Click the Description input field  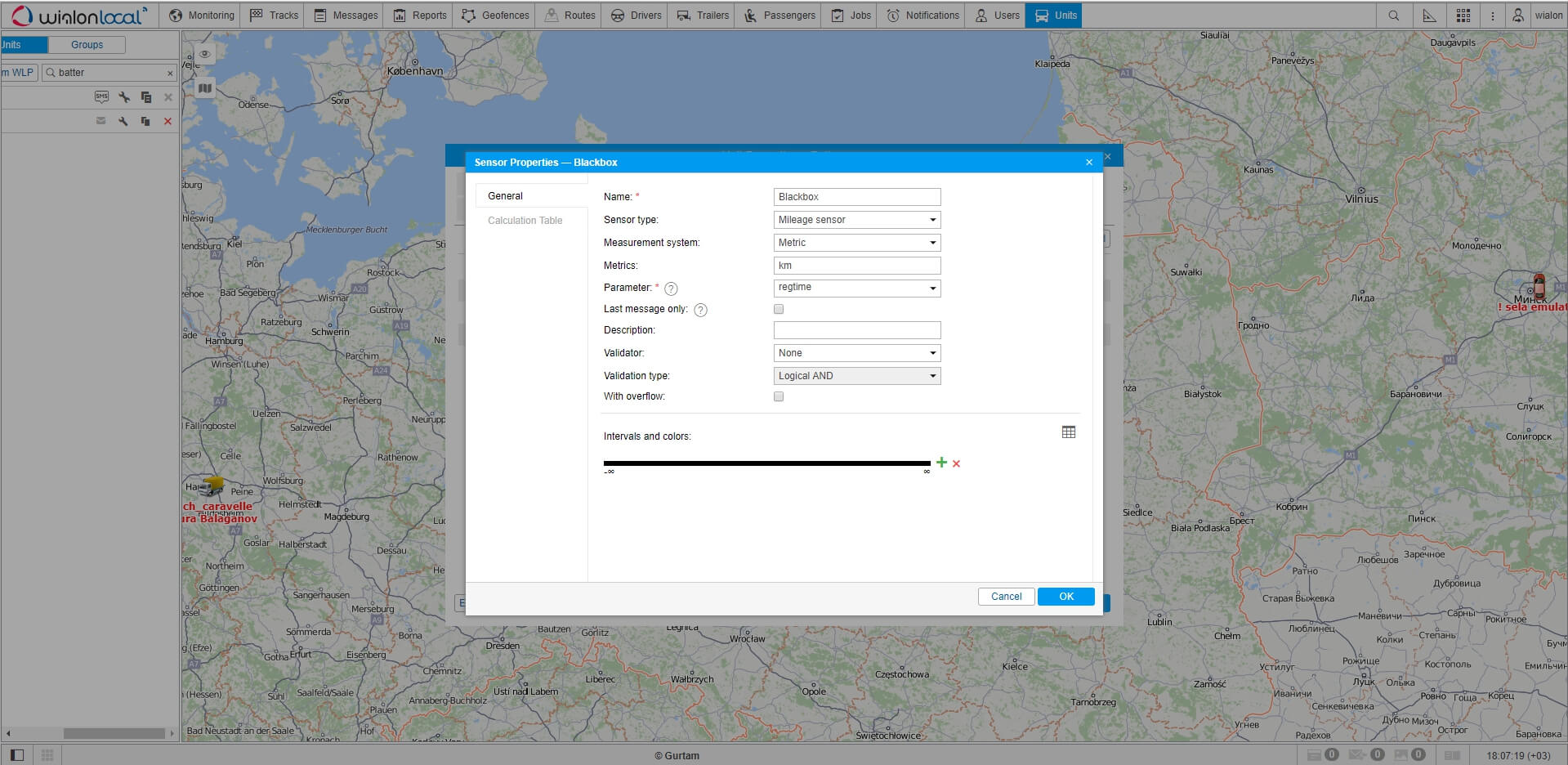[x=856, y=330]
